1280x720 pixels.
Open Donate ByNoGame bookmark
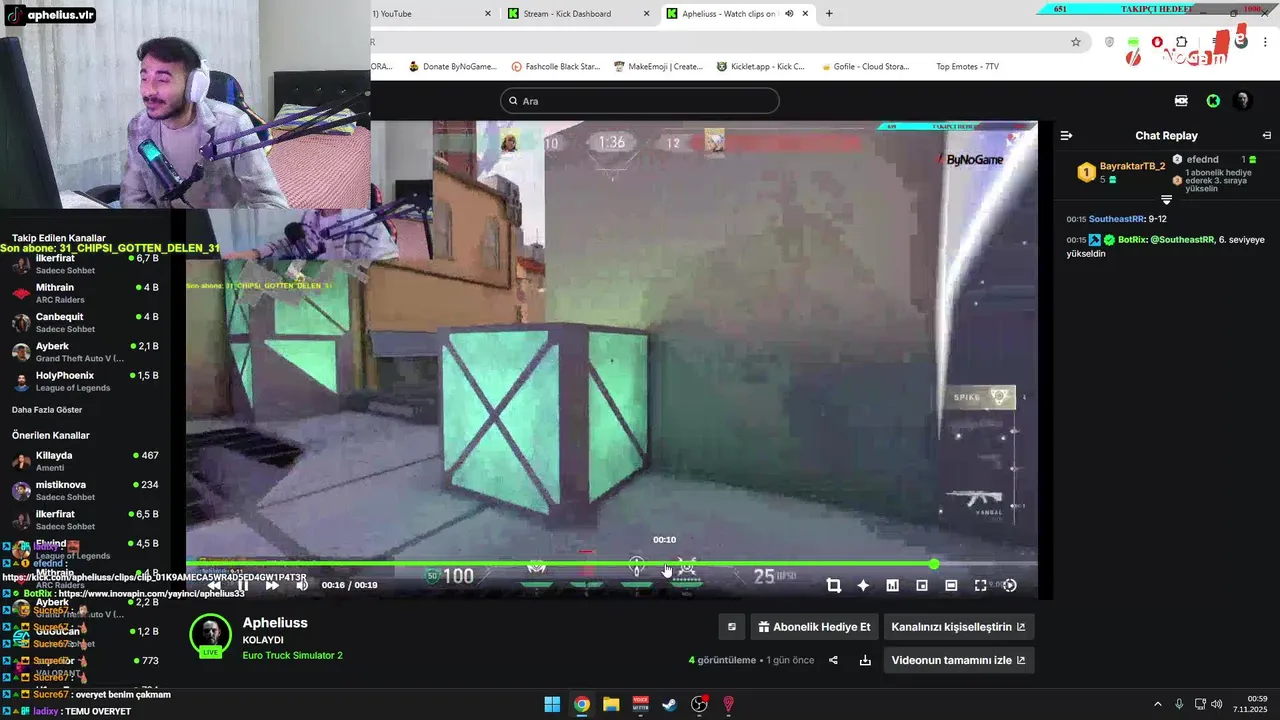[452, 67]
